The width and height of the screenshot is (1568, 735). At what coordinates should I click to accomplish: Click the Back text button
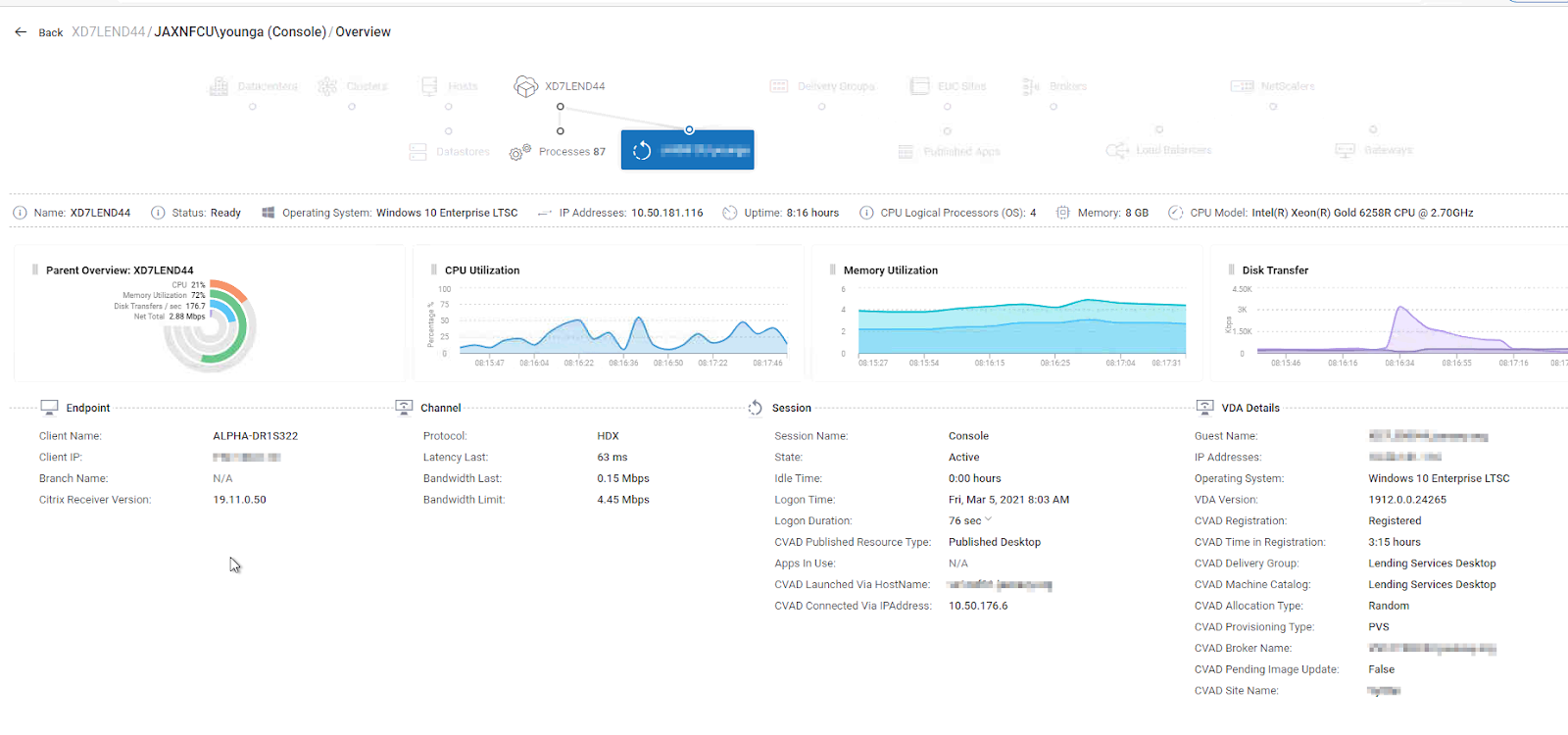[51, 32]
